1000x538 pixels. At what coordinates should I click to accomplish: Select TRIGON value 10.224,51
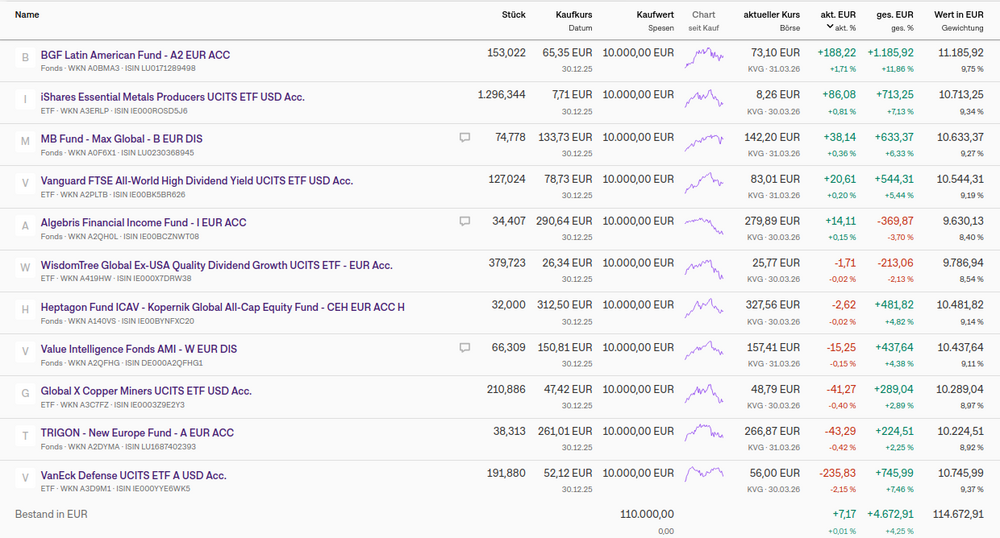(960, 432)
